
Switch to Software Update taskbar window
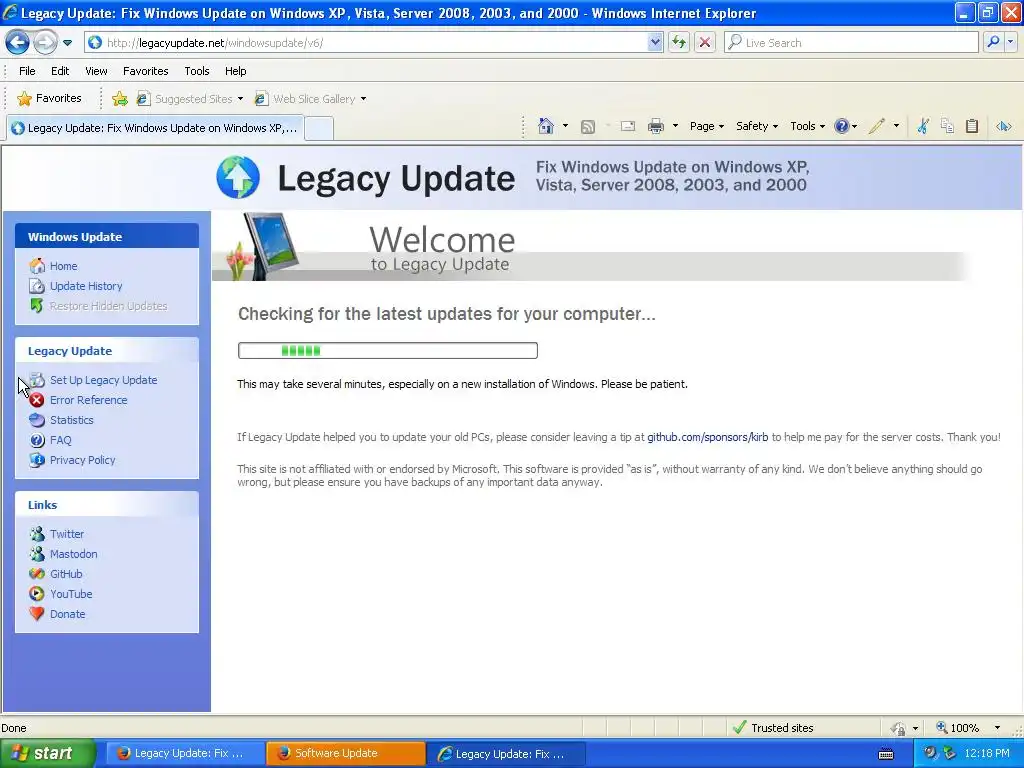tap(345, 754)
